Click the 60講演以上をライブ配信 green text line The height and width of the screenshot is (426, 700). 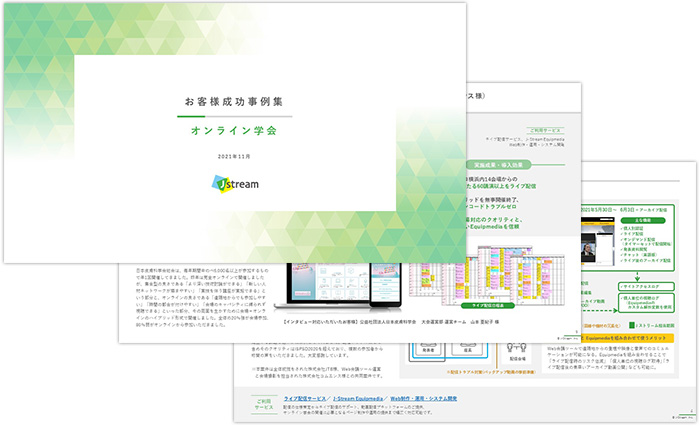[502, 186]
